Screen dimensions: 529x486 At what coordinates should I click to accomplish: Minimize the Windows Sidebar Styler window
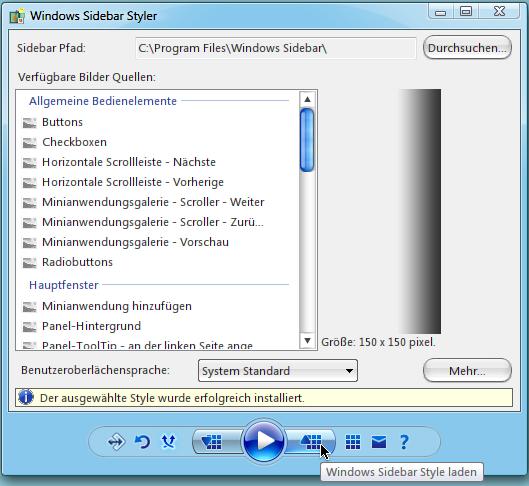coord(441,12)
